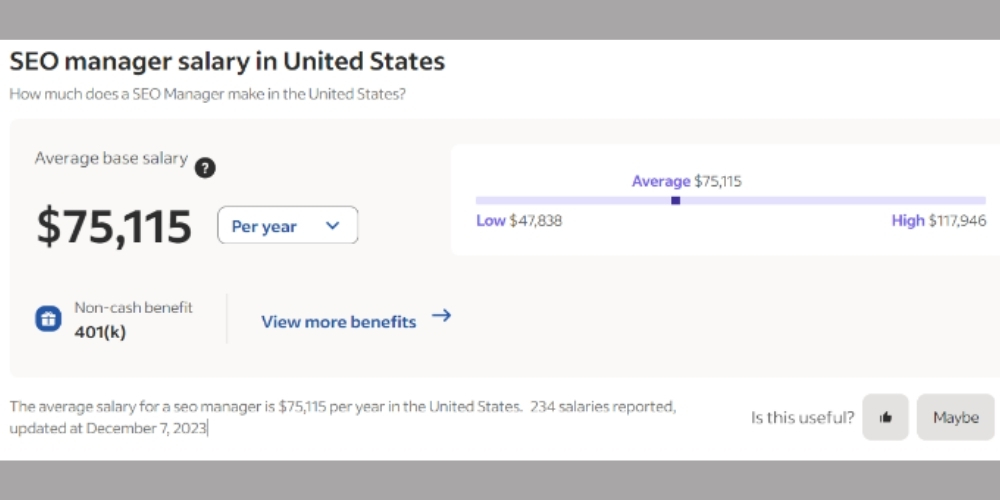
Task: Click the thumbs up icon button
Action: tap(885, 417)
